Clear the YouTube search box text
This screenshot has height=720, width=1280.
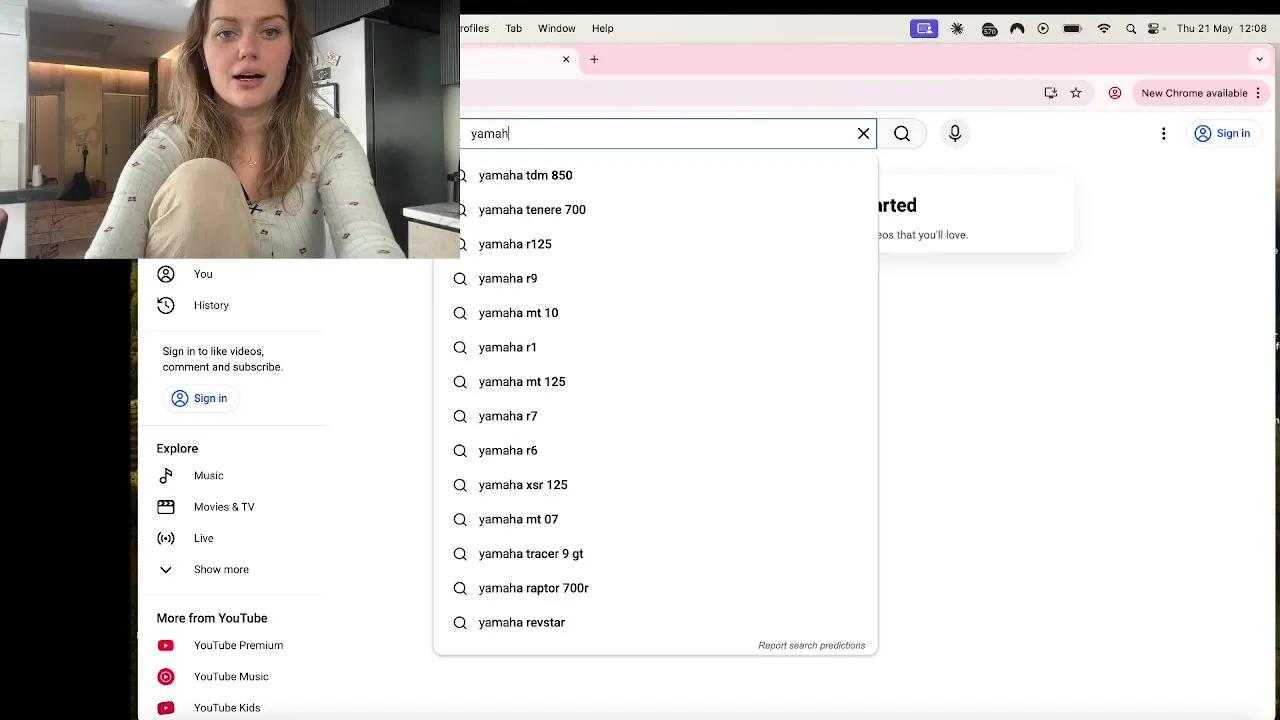[x=864, y=133]
